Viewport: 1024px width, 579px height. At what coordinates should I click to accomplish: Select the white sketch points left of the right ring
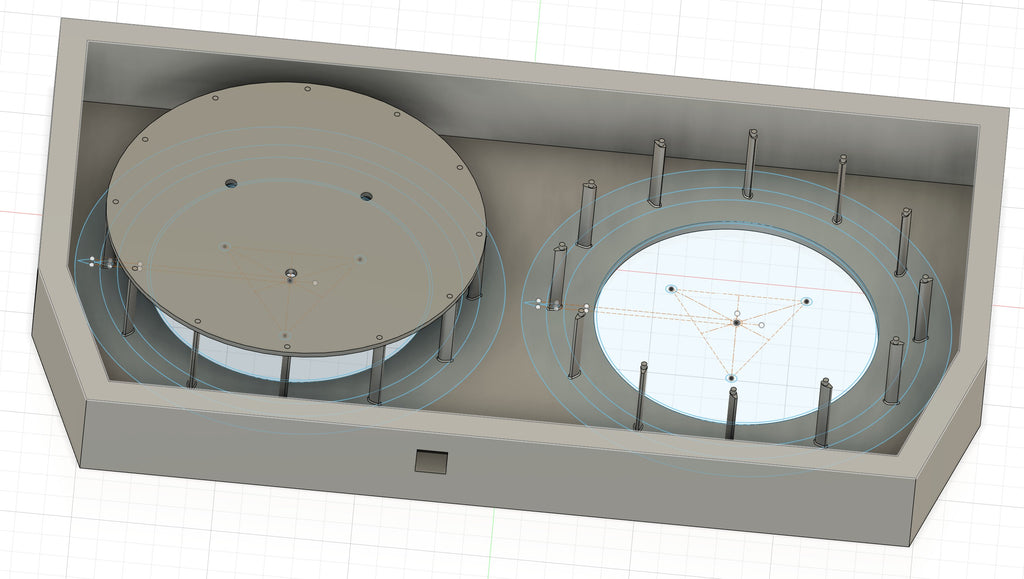tap(539, 303)
